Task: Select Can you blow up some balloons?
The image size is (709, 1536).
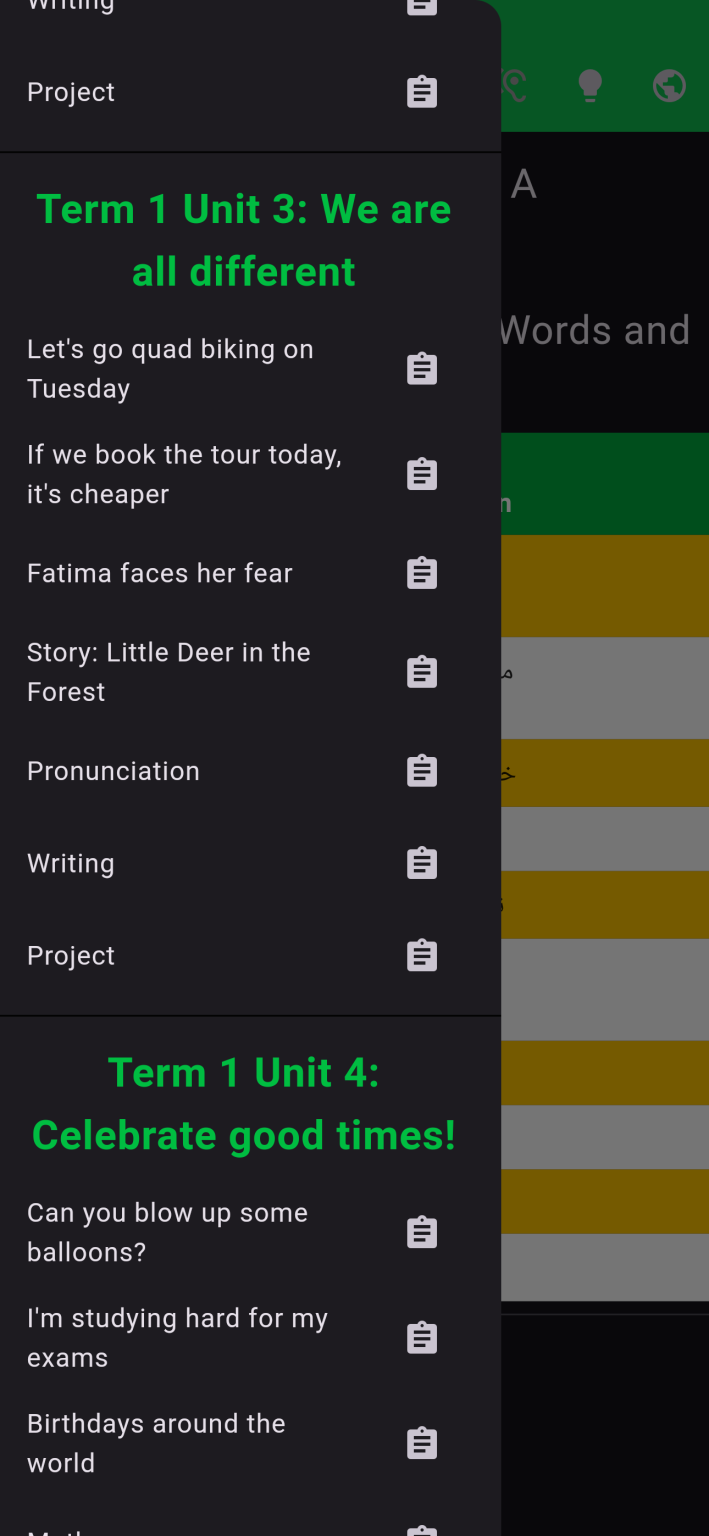Action: (x=167, y=1232)
